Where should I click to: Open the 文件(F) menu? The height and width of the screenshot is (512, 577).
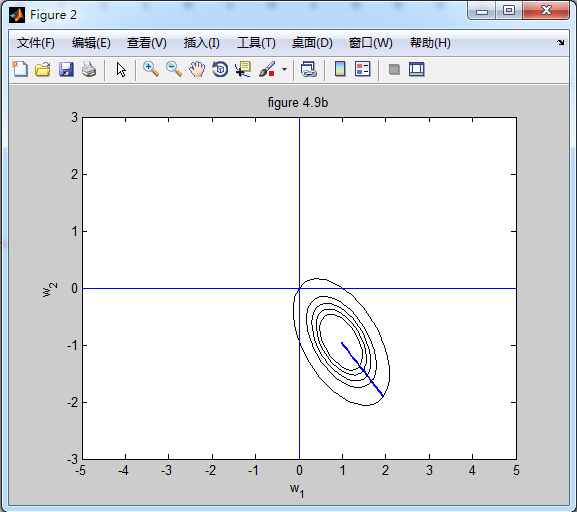36,43
